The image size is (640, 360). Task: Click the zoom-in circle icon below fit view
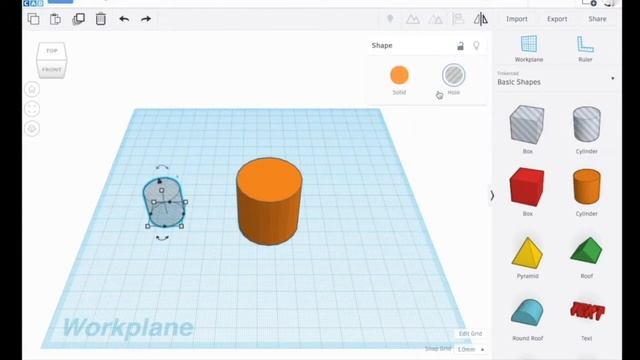click(32, 129)
